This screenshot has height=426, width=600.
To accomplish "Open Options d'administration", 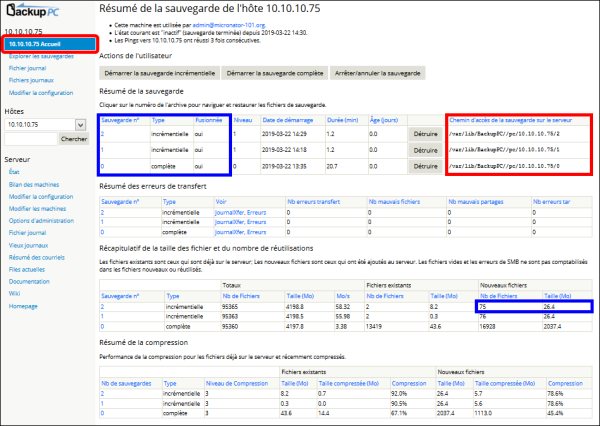I will click(41, 221).
